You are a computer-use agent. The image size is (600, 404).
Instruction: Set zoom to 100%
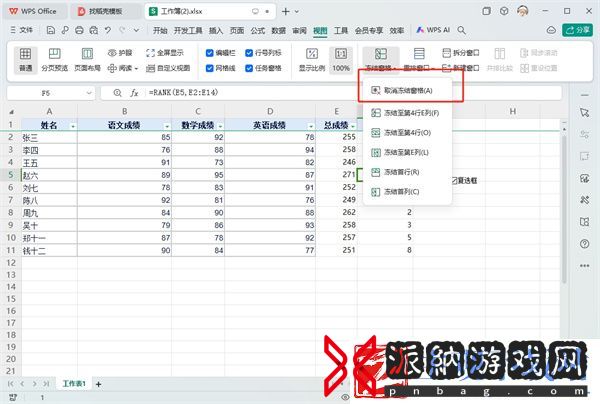point(341,60)
